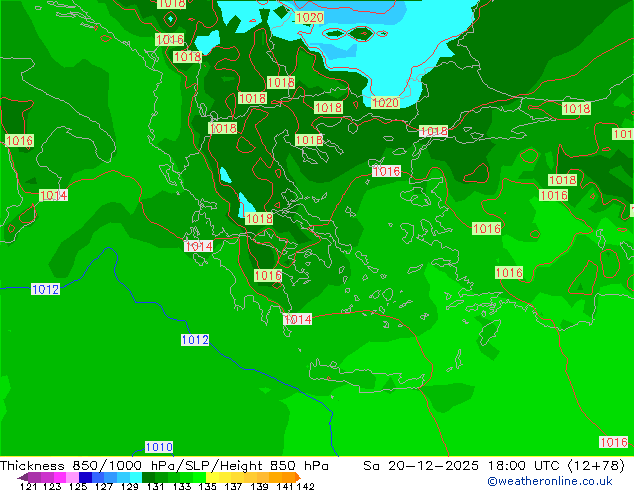Click the 1014 label in Italy at left
The width and height of the screenshot is (634, 490).
(53, 195)
